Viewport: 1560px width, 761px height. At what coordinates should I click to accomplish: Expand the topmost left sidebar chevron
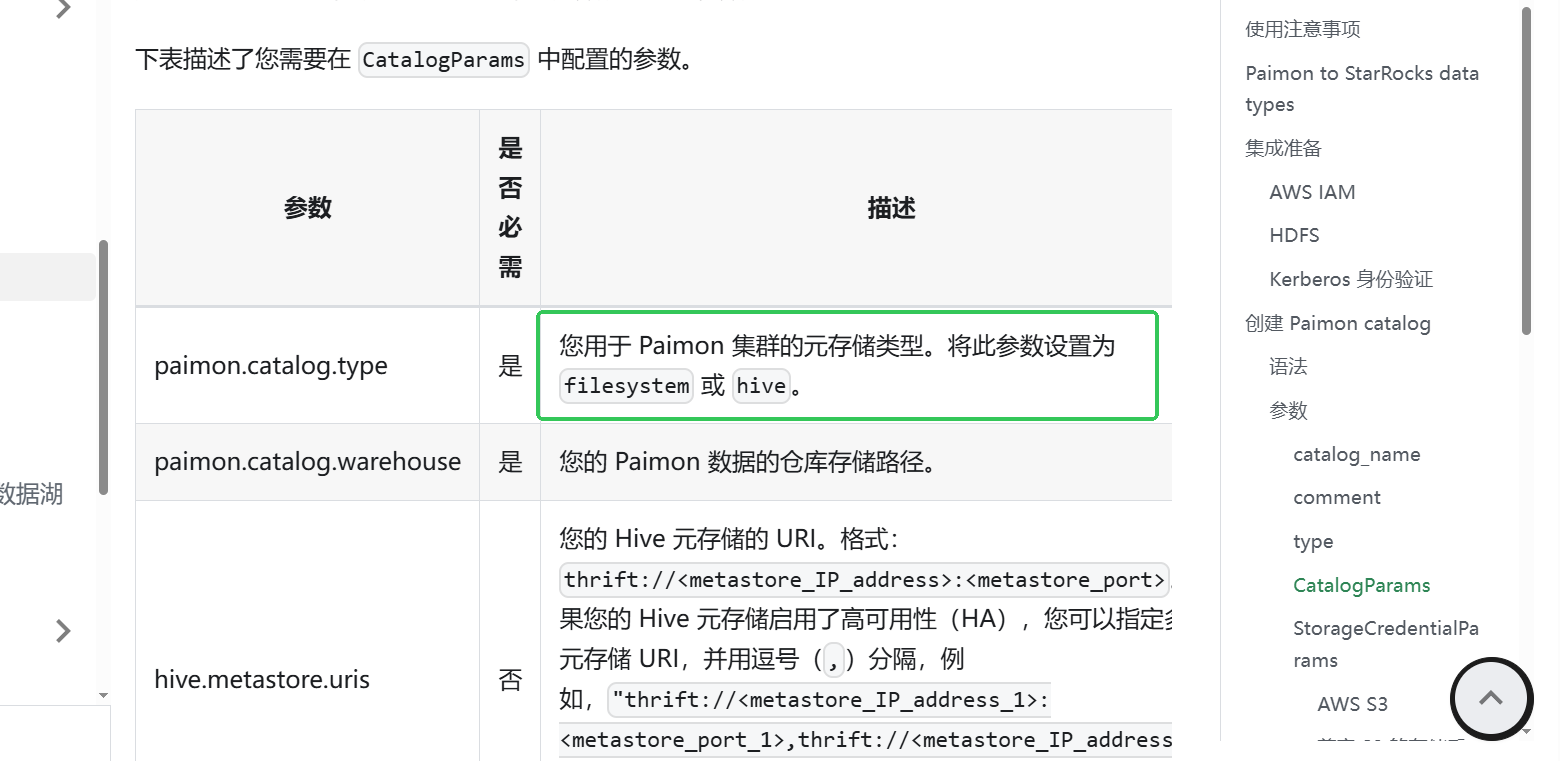pyautogui.click(x=63, y=9)
